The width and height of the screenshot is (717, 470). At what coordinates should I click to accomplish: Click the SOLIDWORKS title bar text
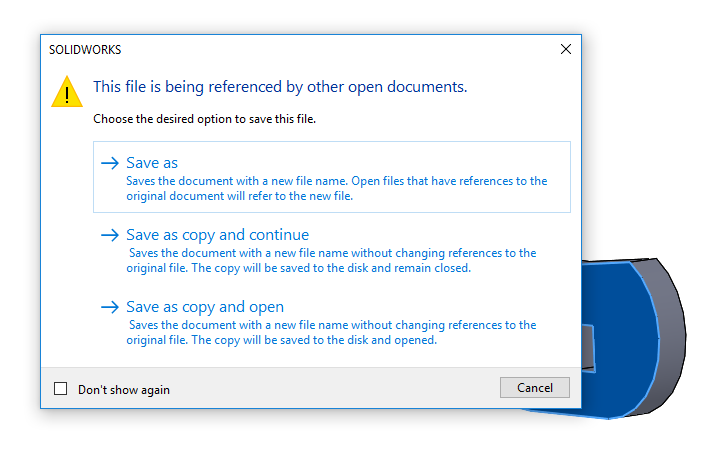tap(85, 49)
